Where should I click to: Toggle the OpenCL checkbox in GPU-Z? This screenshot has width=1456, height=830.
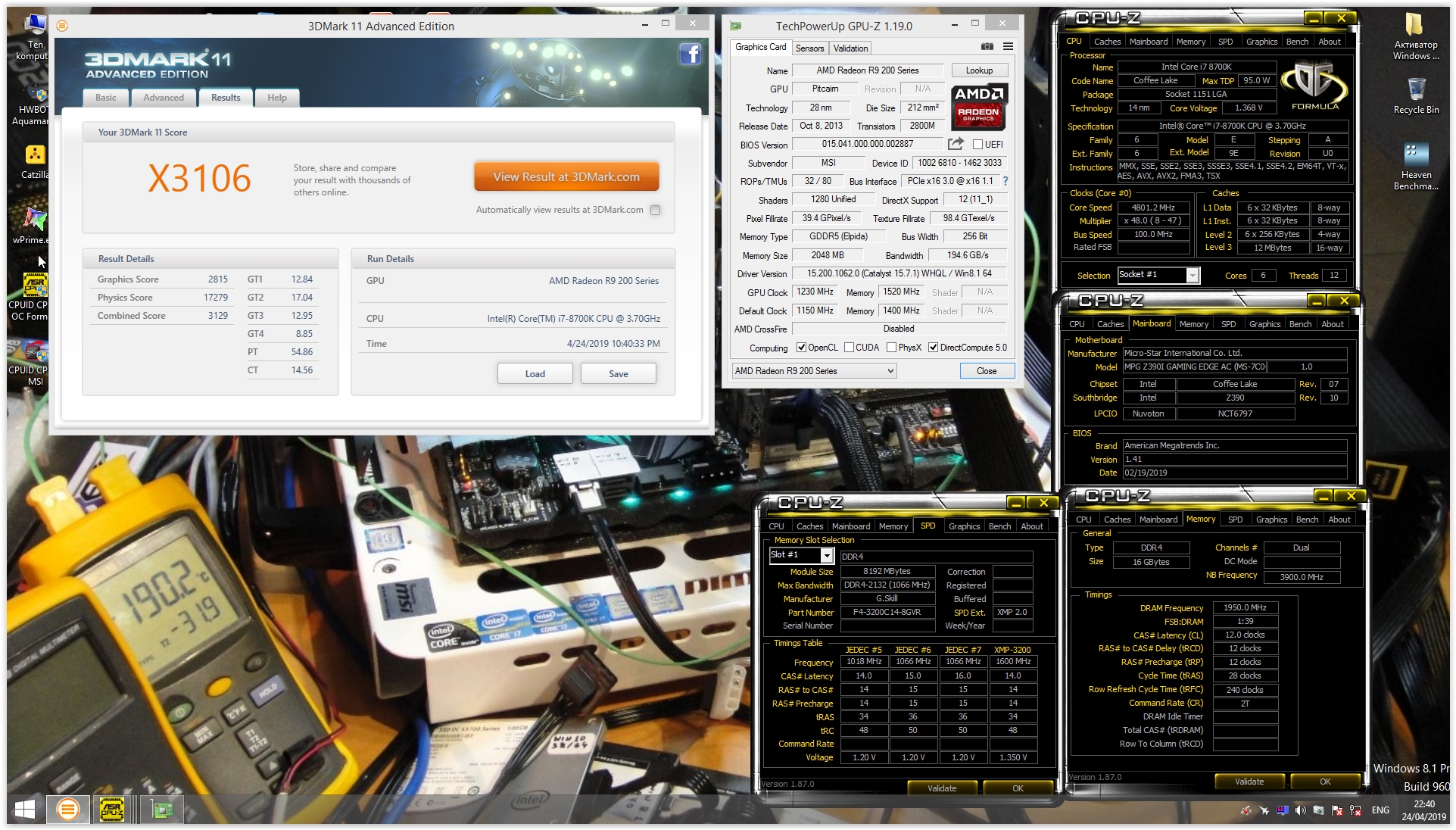click(x=801, y=348)
